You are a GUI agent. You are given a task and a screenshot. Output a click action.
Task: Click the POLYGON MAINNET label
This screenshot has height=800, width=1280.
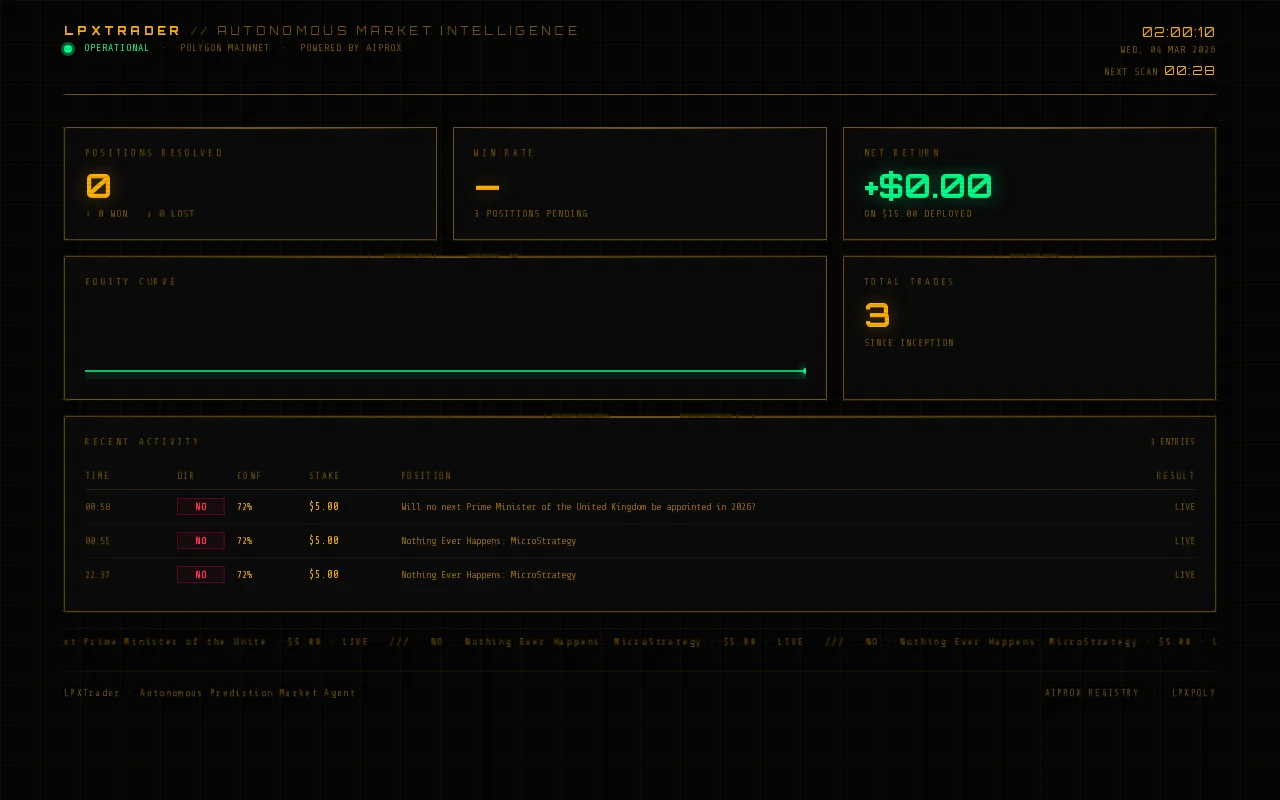pos(225,48)
